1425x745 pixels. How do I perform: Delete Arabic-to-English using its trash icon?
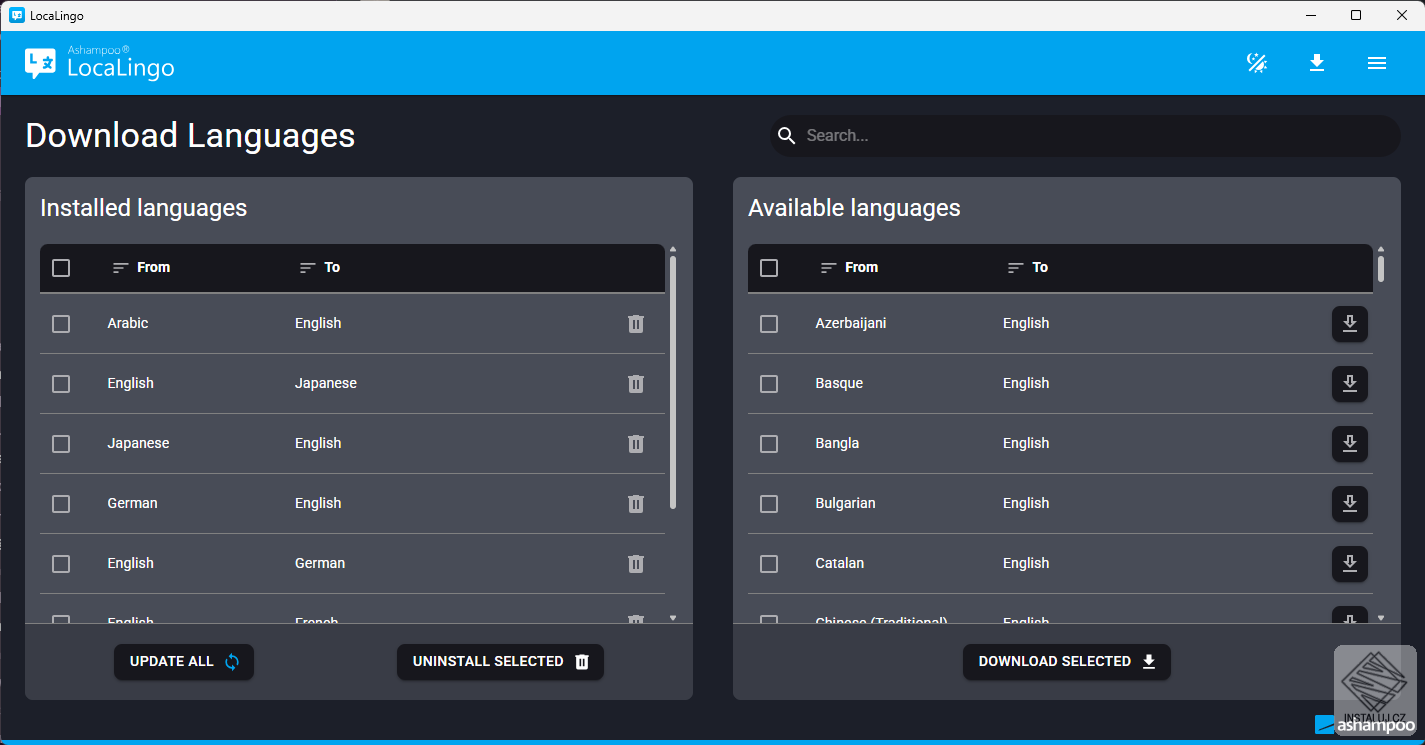[x=636, y=323]
